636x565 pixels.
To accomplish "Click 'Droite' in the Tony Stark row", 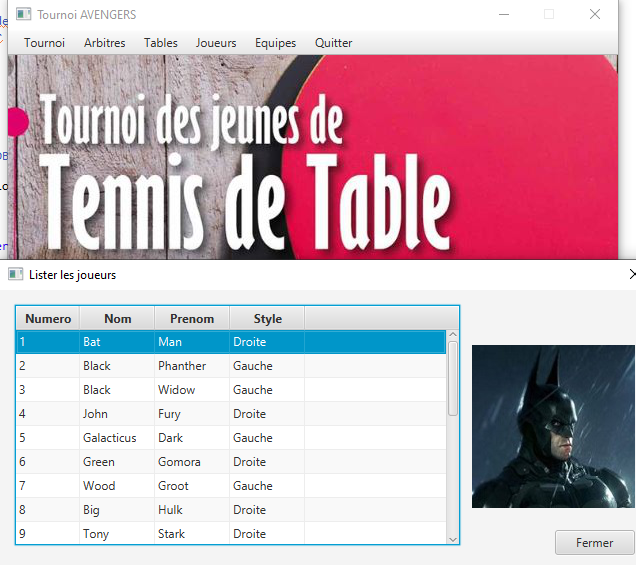I will coord(267,533).
